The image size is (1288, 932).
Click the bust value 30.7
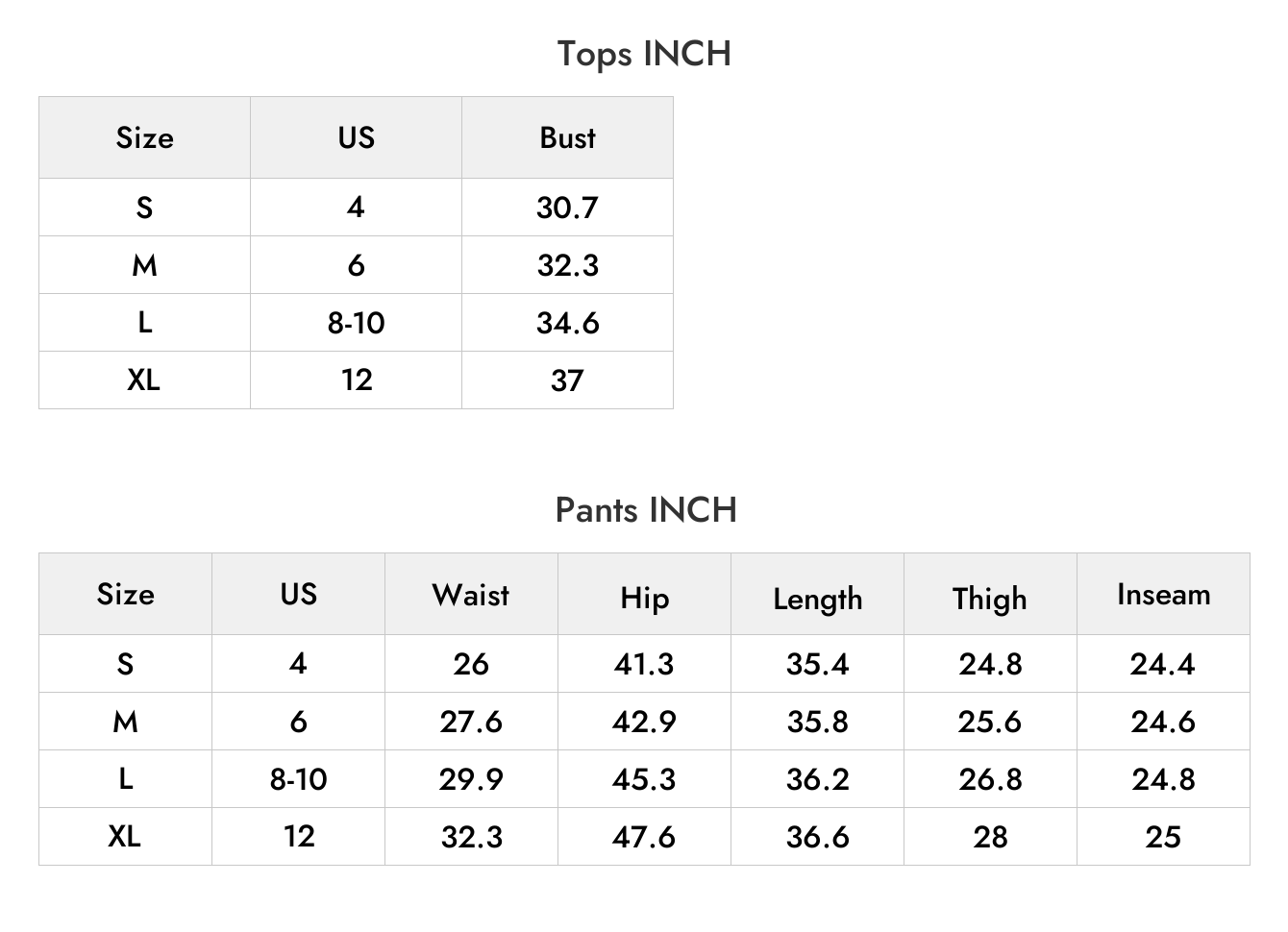click(567, 208)
